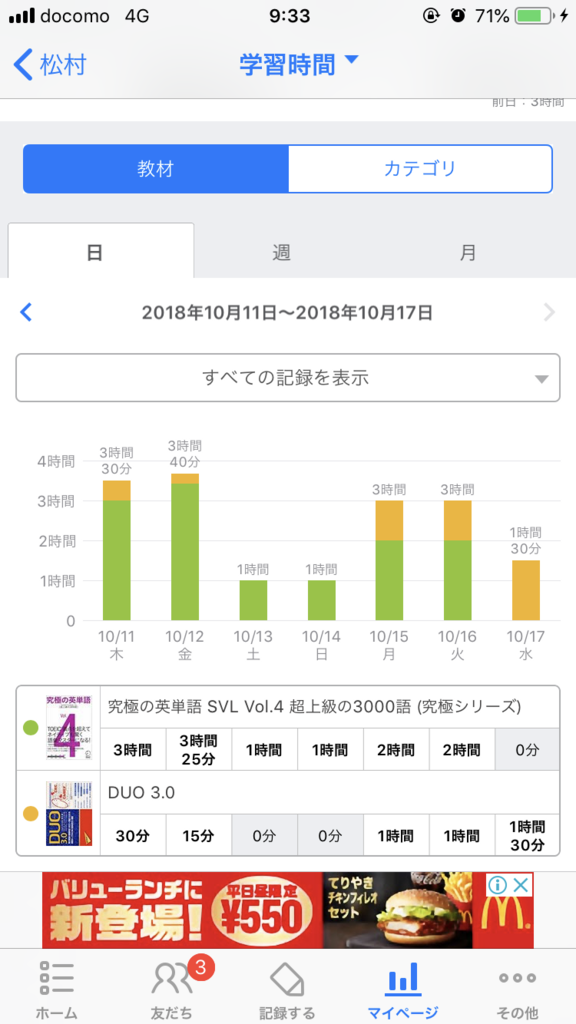The image size is (576, 1024).
Task: Tap the 9:33 clock in status bar
Action: [288, 17]
